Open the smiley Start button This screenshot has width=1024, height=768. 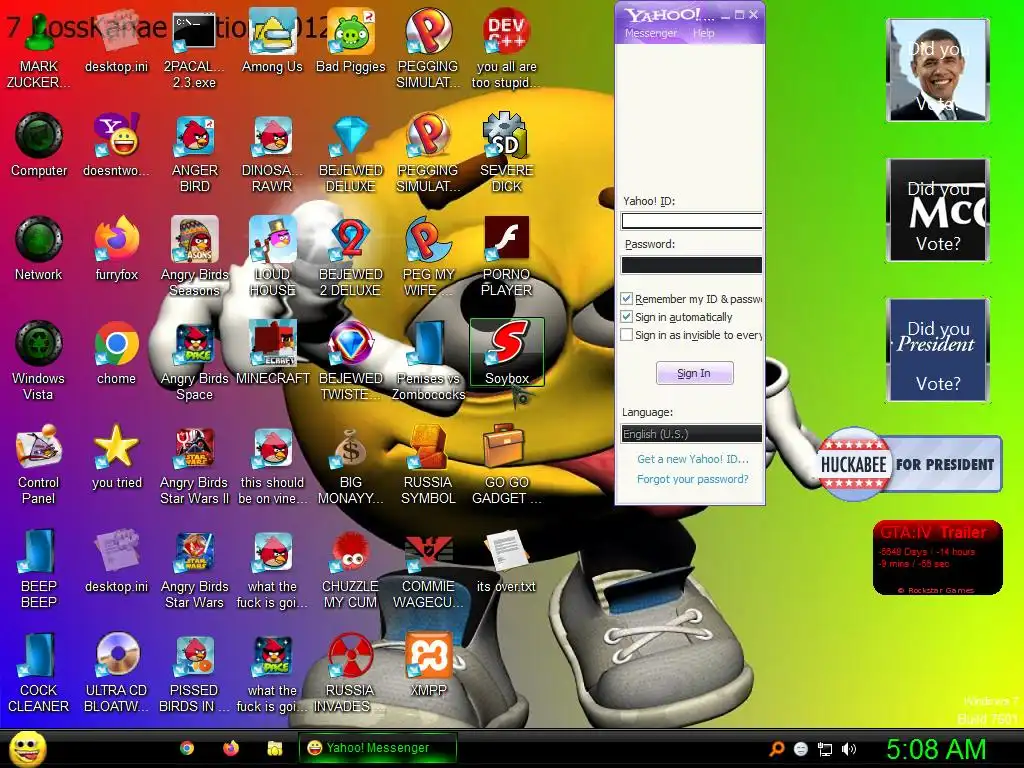pos(27,749)
